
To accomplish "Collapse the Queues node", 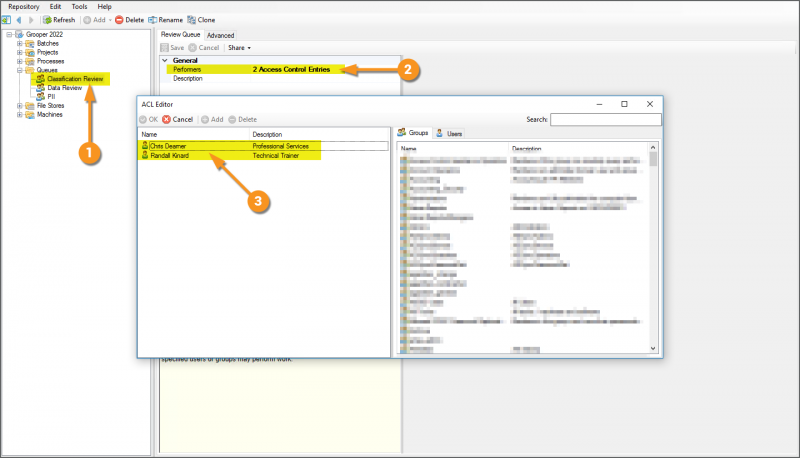I will click(x=19, y=70).
